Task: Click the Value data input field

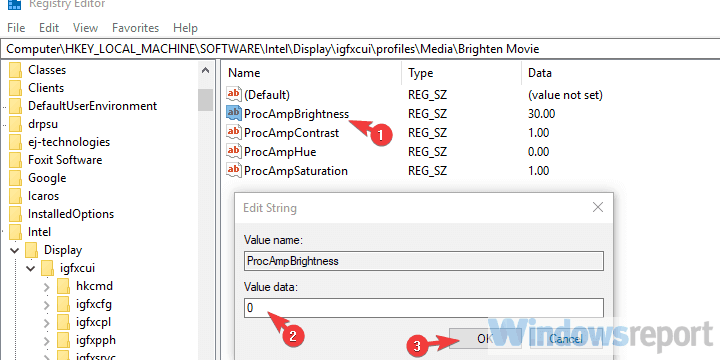Action: pos(423,308)
